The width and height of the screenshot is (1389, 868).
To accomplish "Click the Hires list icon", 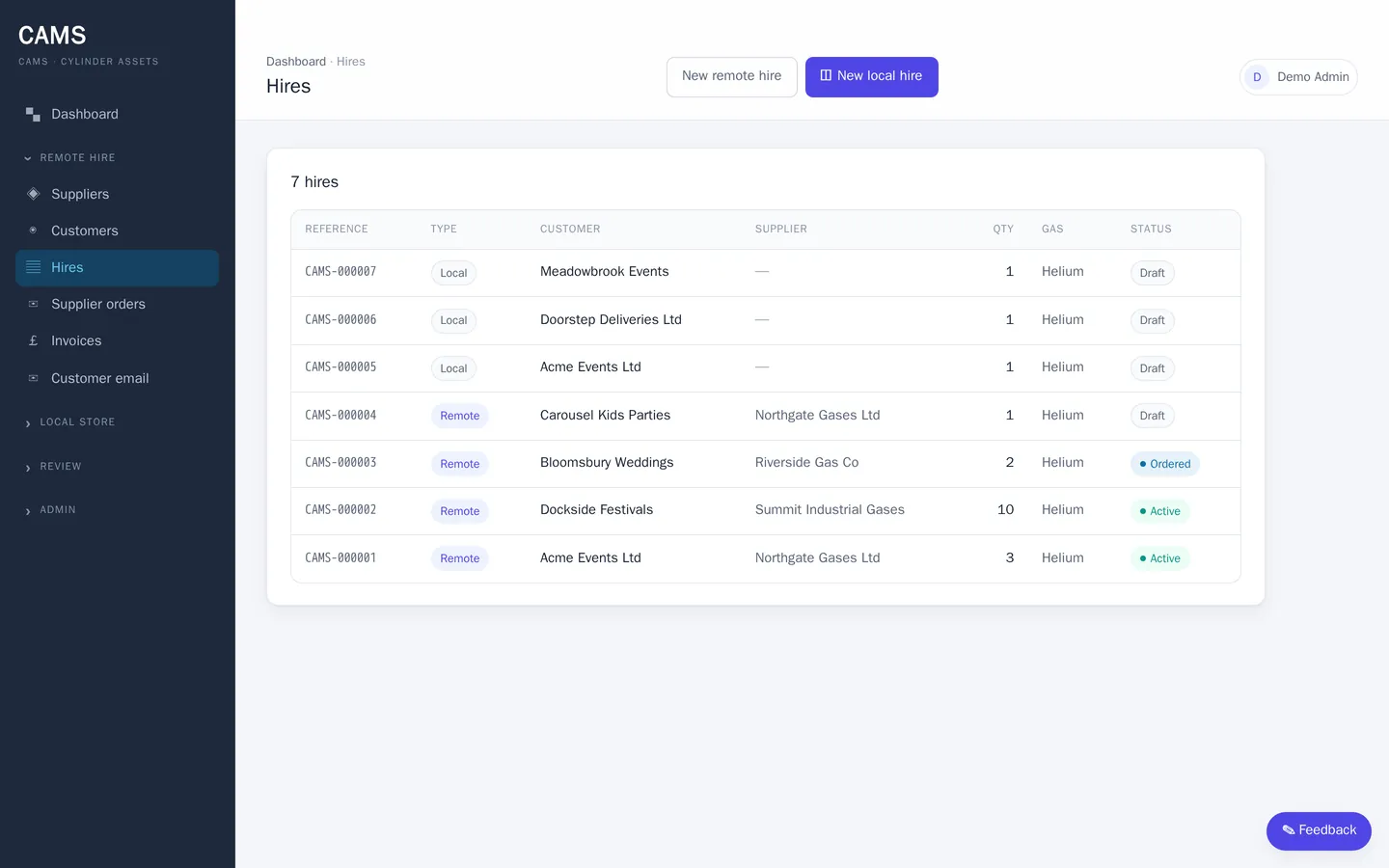I will pos(33,267).
